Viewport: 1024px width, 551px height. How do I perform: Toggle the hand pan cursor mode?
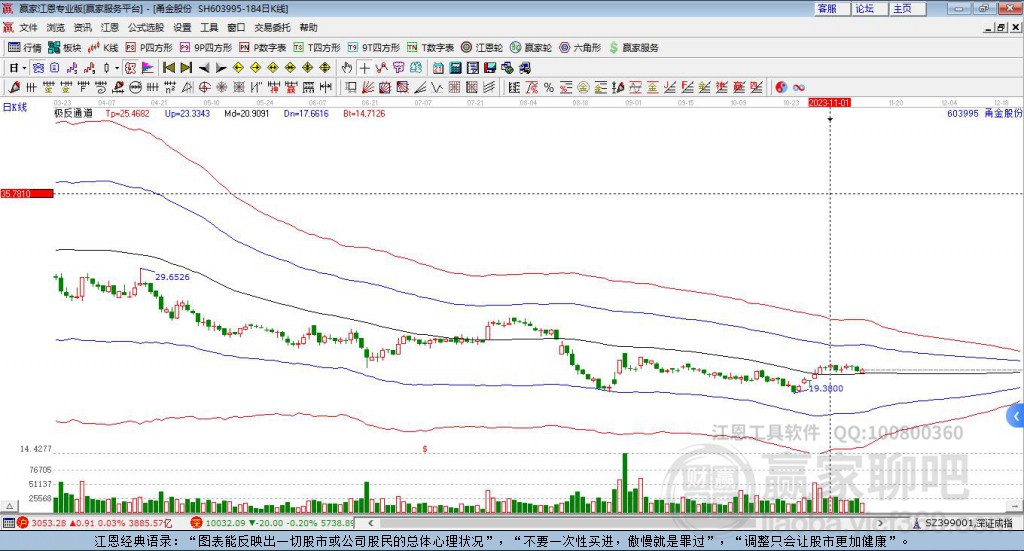pyautogui.click(x=347, y=68)
